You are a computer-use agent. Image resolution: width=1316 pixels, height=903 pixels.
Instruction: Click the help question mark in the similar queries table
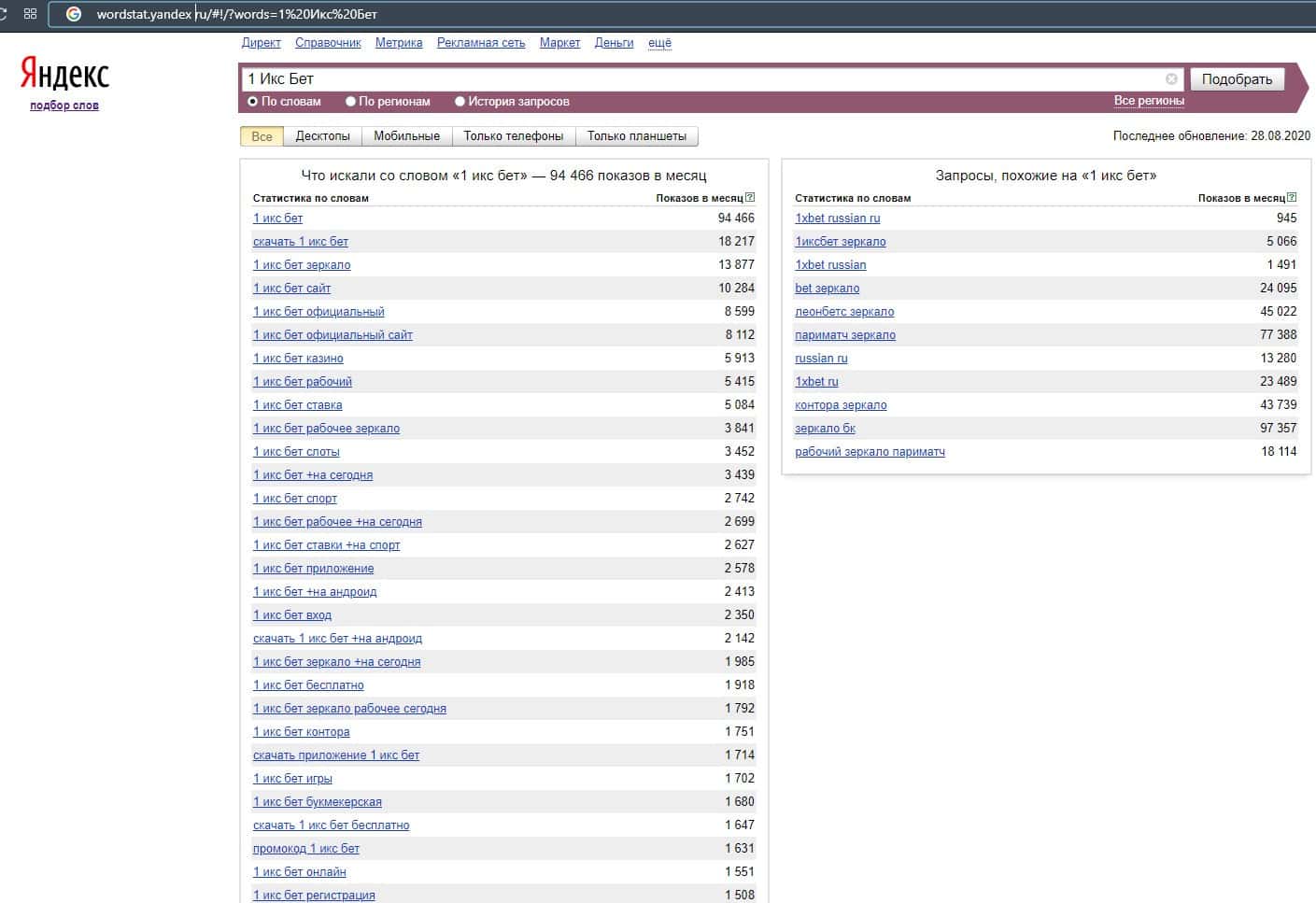[1292, 198]
